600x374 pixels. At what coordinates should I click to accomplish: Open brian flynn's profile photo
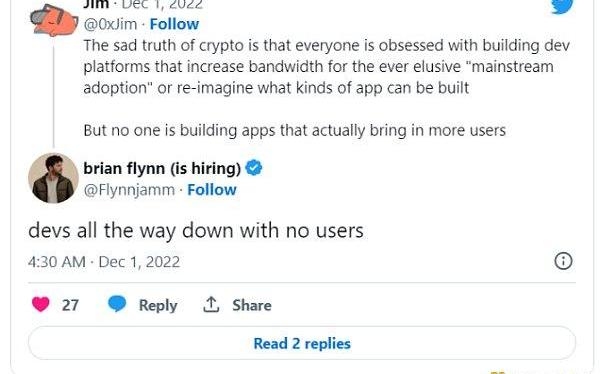[54, 178]
